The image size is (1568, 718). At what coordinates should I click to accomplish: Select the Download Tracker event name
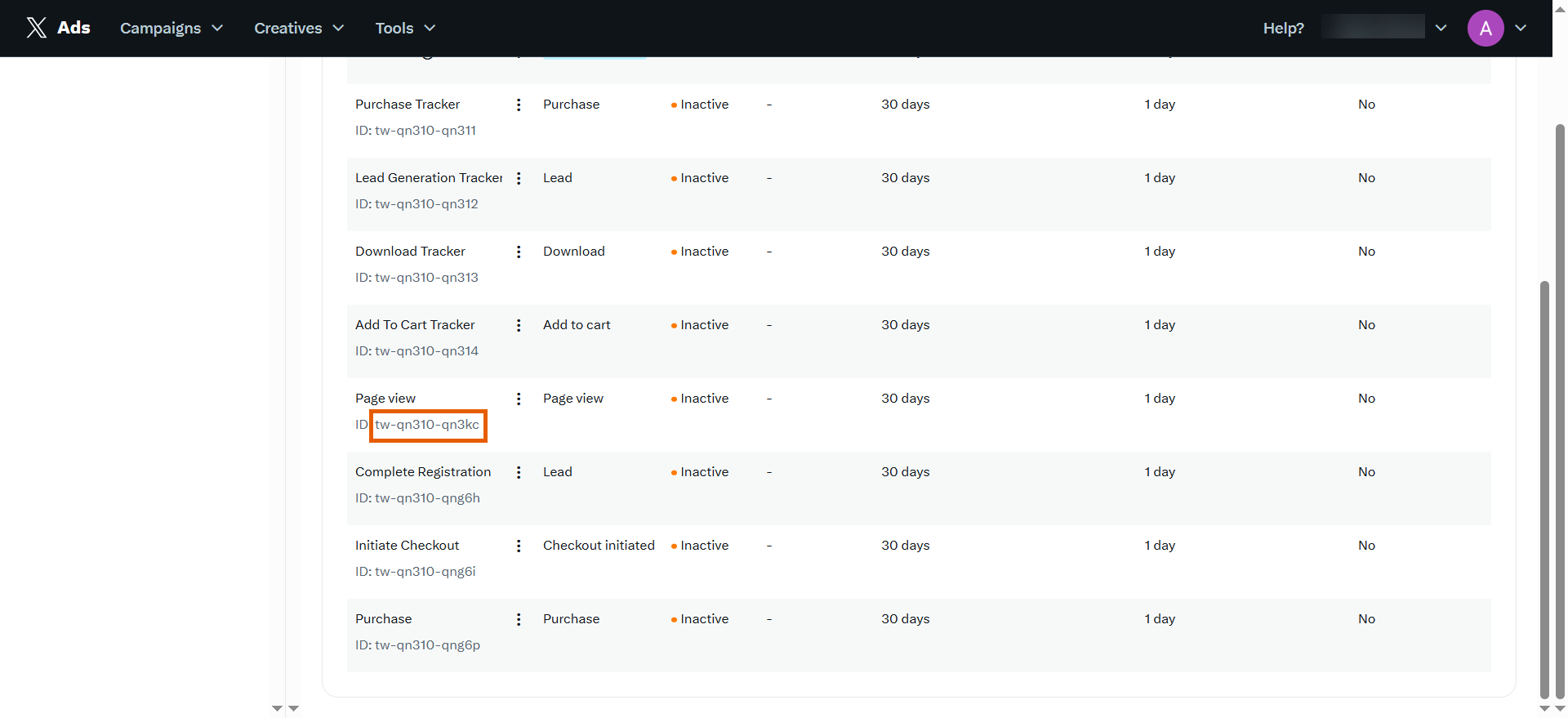[410, 252]
